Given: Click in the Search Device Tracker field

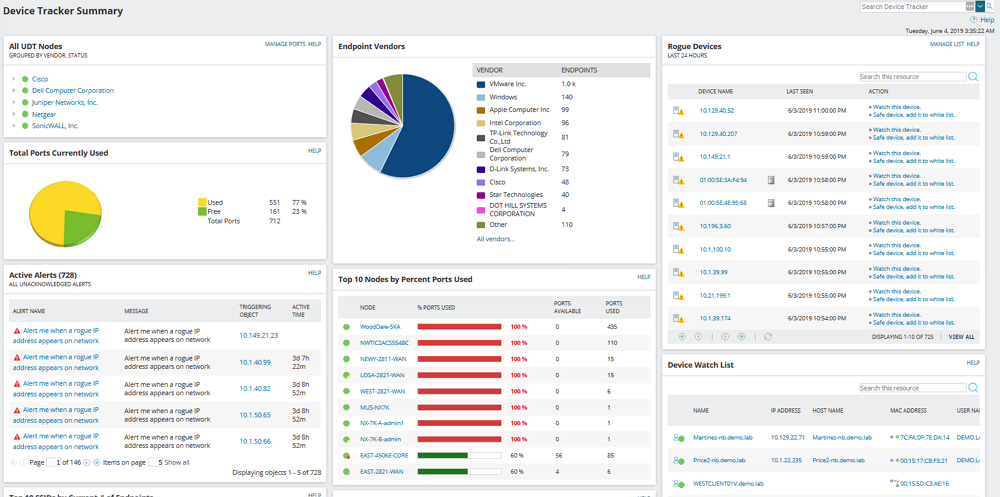Looking at the screenshot, I should (x=913, y=6).
